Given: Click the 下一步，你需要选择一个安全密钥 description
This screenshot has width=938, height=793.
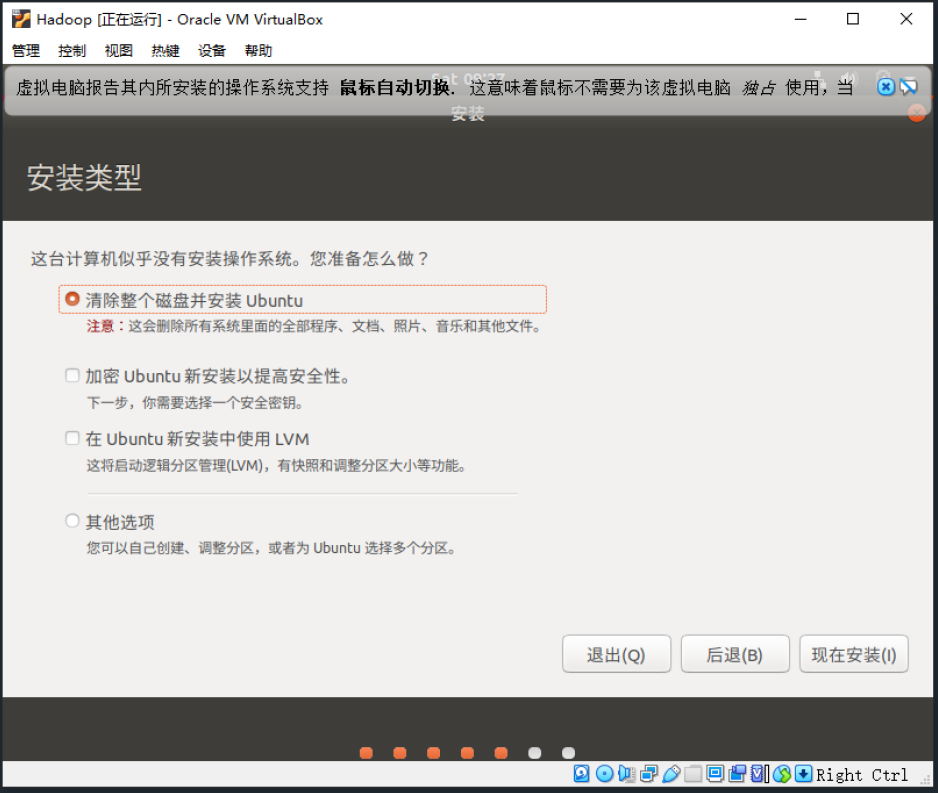Looking at the screenshot, I should point(196,403).
